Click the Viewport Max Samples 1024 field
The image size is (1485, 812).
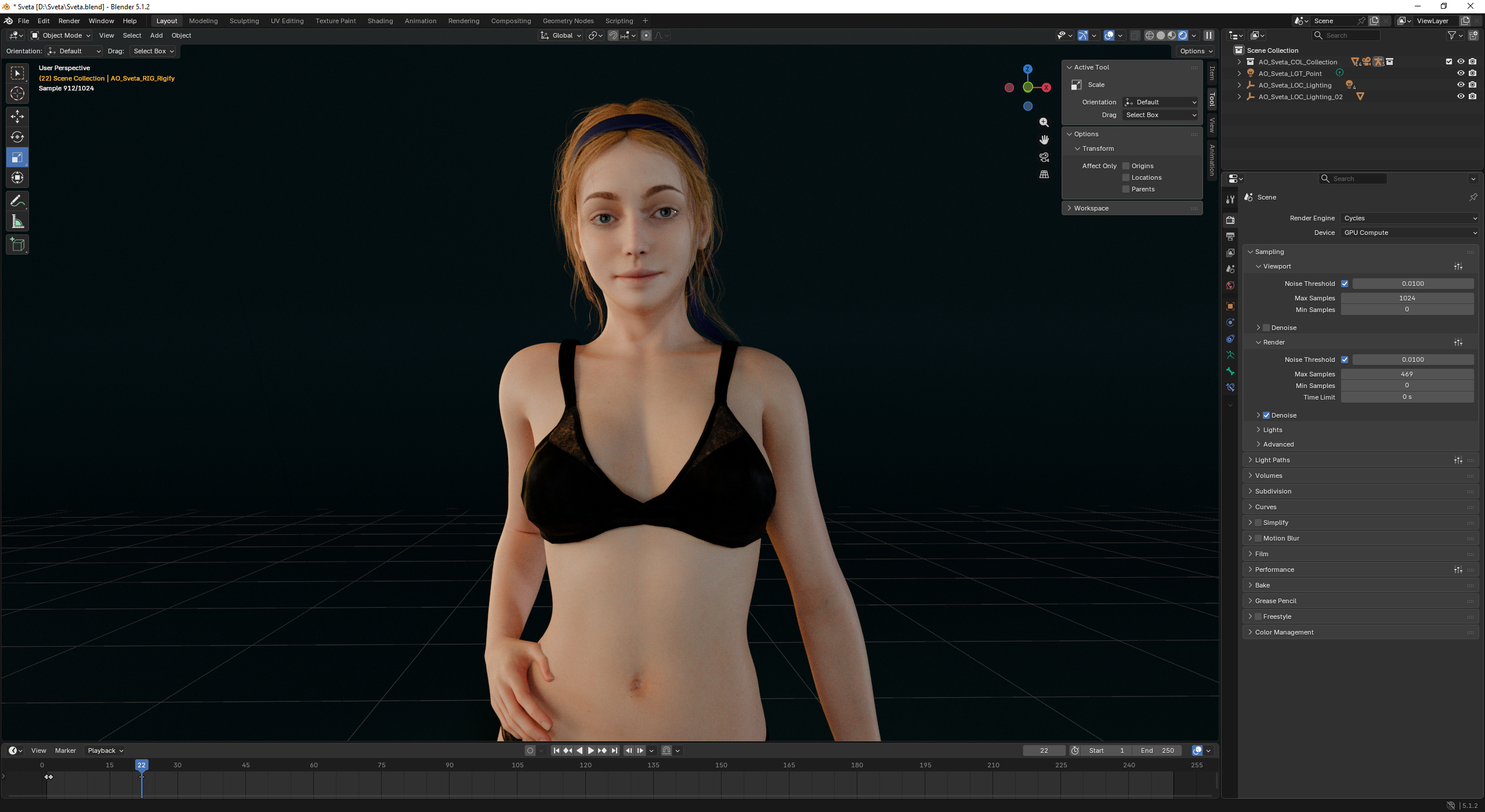tap(1407, 298)
